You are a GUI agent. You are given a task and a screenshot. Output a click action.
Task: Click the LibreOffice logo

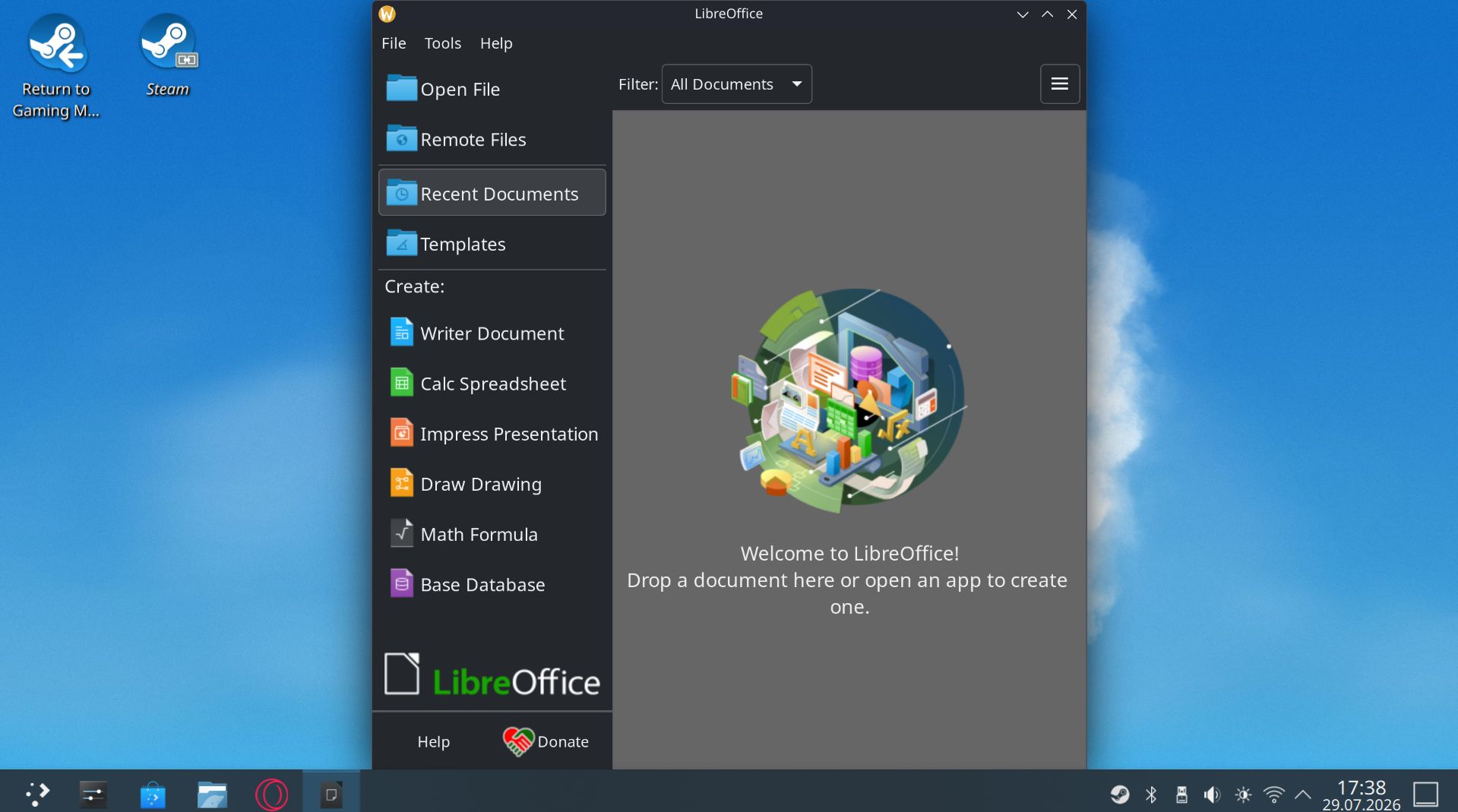tap(492, 675)
